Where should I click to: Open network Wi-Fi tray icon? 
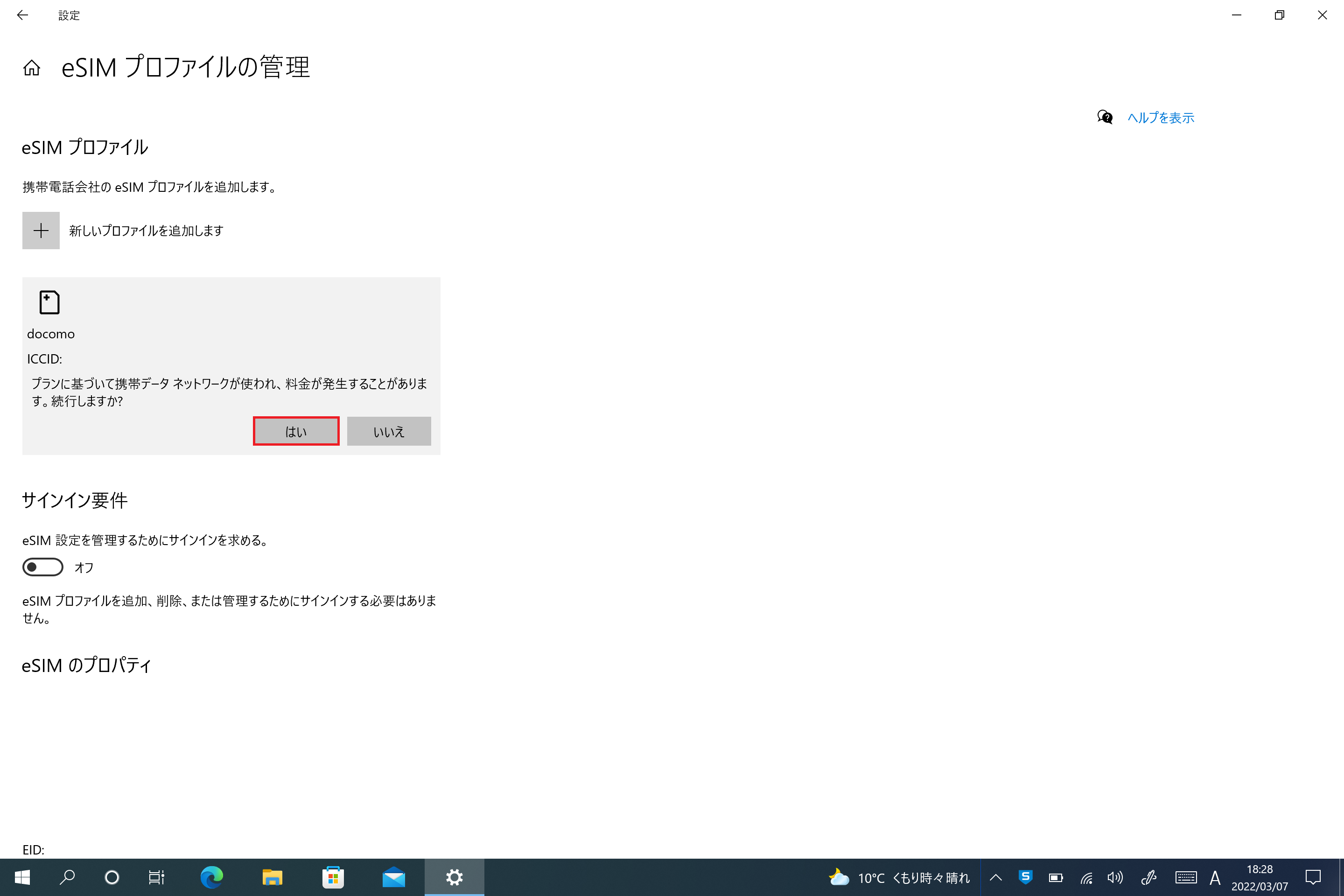click(1086, 877)
